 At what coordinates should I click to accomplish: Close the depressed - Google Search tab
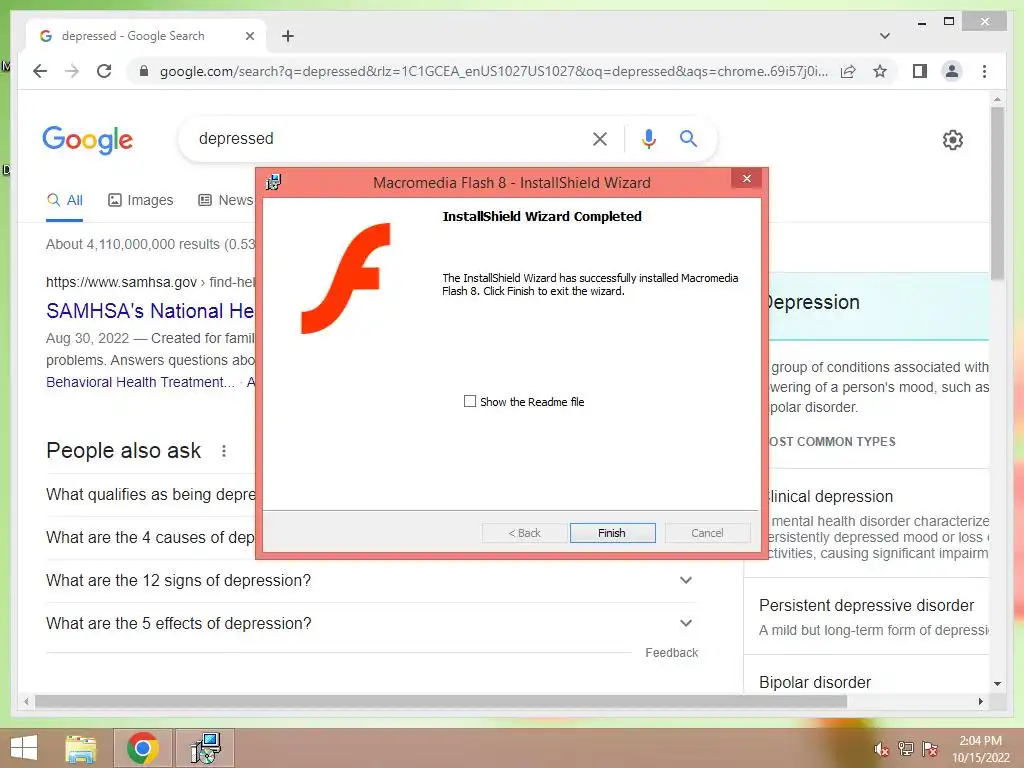pos(249,36)
